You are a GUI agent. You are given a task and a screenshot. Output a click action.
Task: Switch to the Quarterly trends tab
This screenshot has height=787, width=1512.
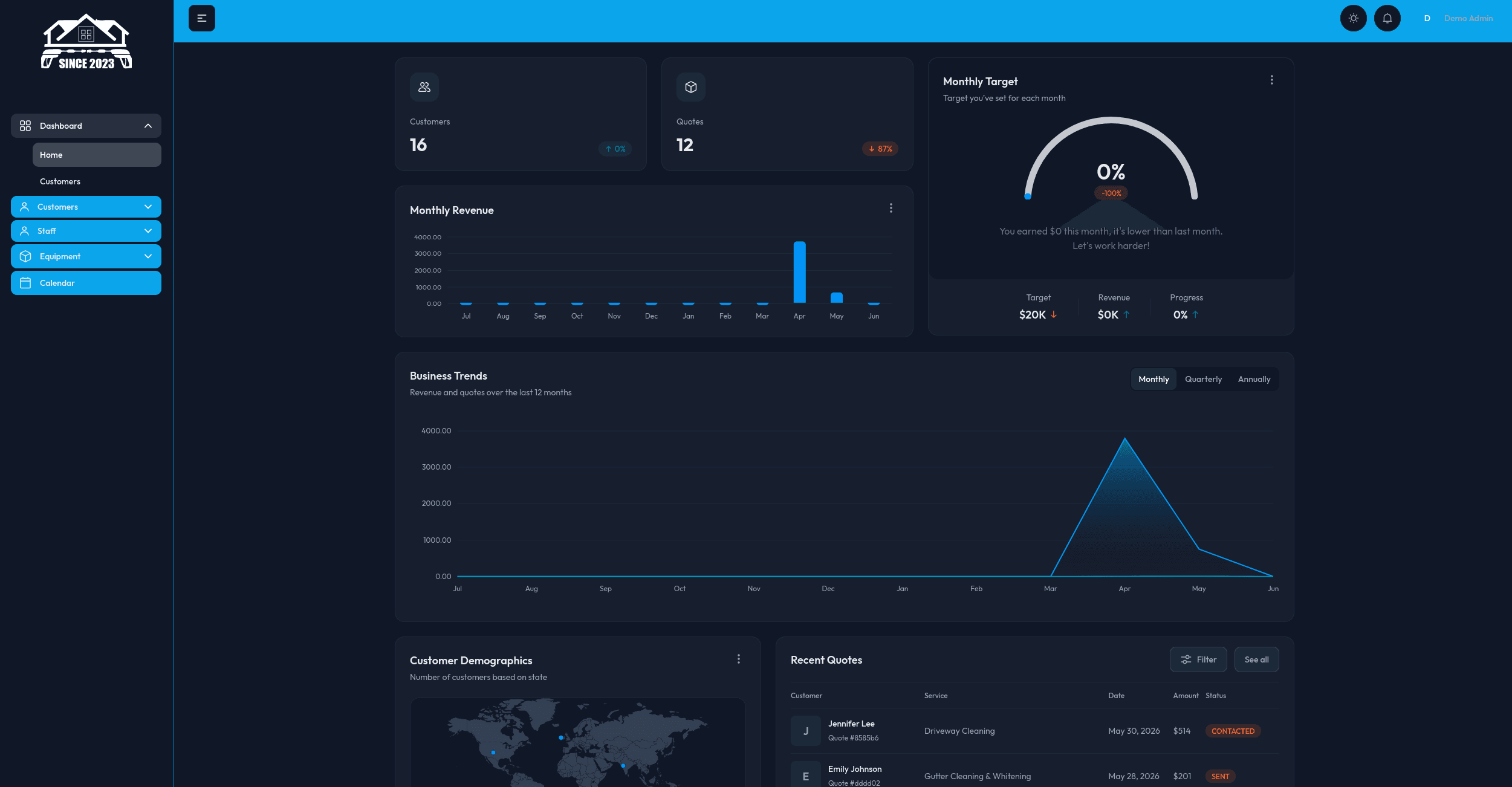click(1203, 379)
